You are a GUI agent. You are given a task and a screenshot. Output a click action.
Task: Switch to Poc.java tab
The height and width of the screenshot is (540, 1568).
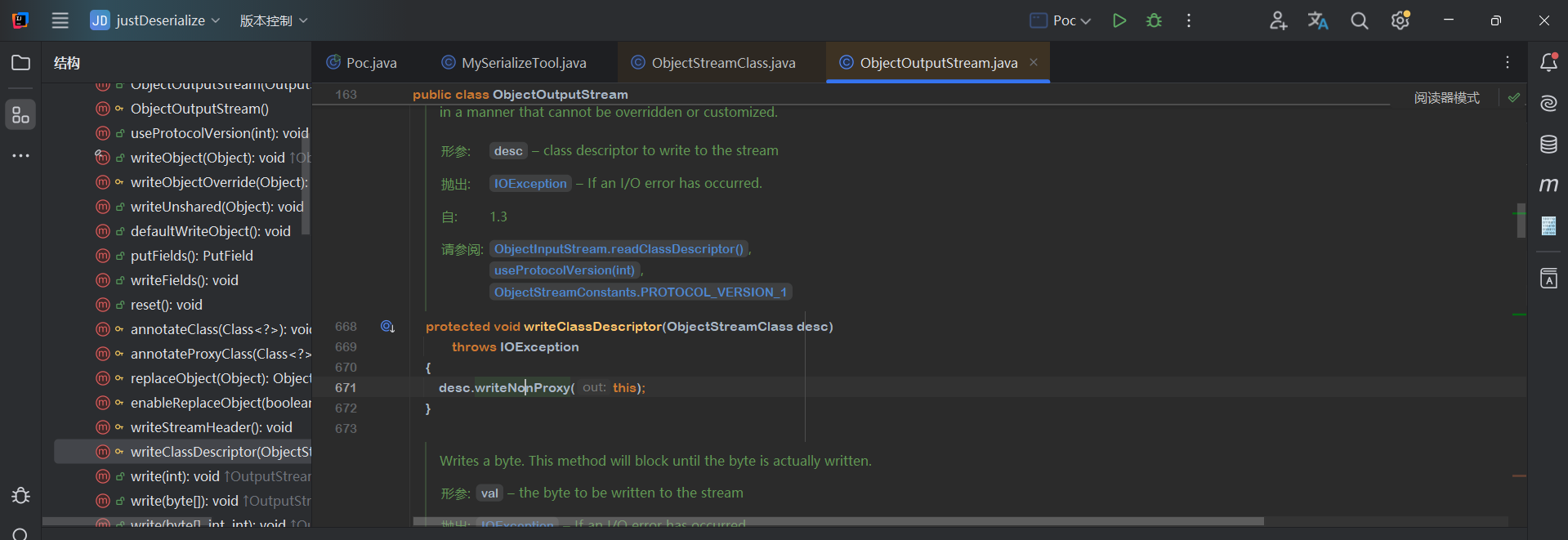[x=362, y=63]
